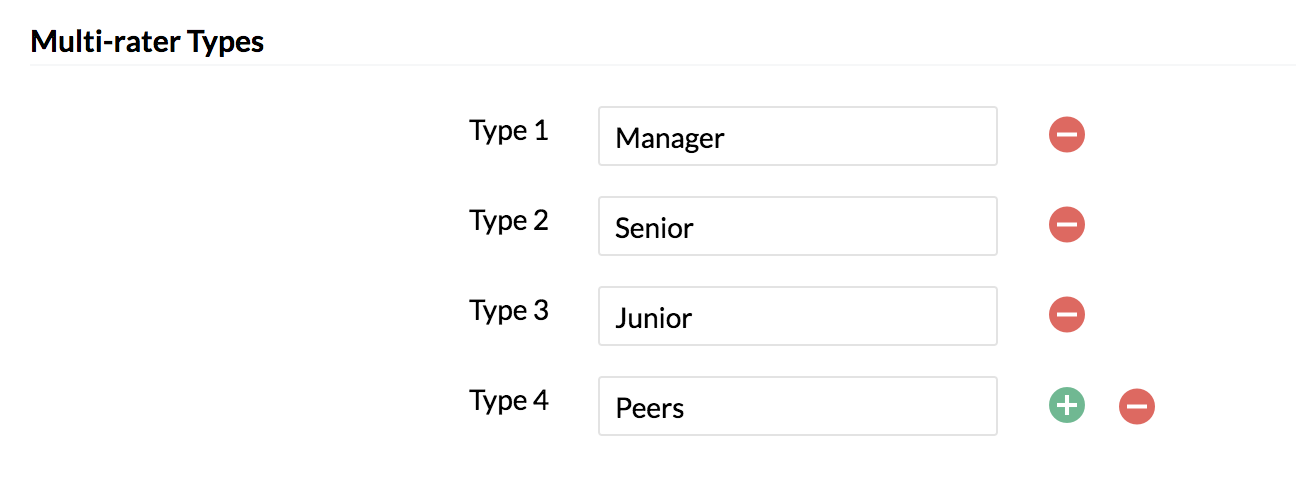Remove the Peers rater type

(x=1137, y=406)
